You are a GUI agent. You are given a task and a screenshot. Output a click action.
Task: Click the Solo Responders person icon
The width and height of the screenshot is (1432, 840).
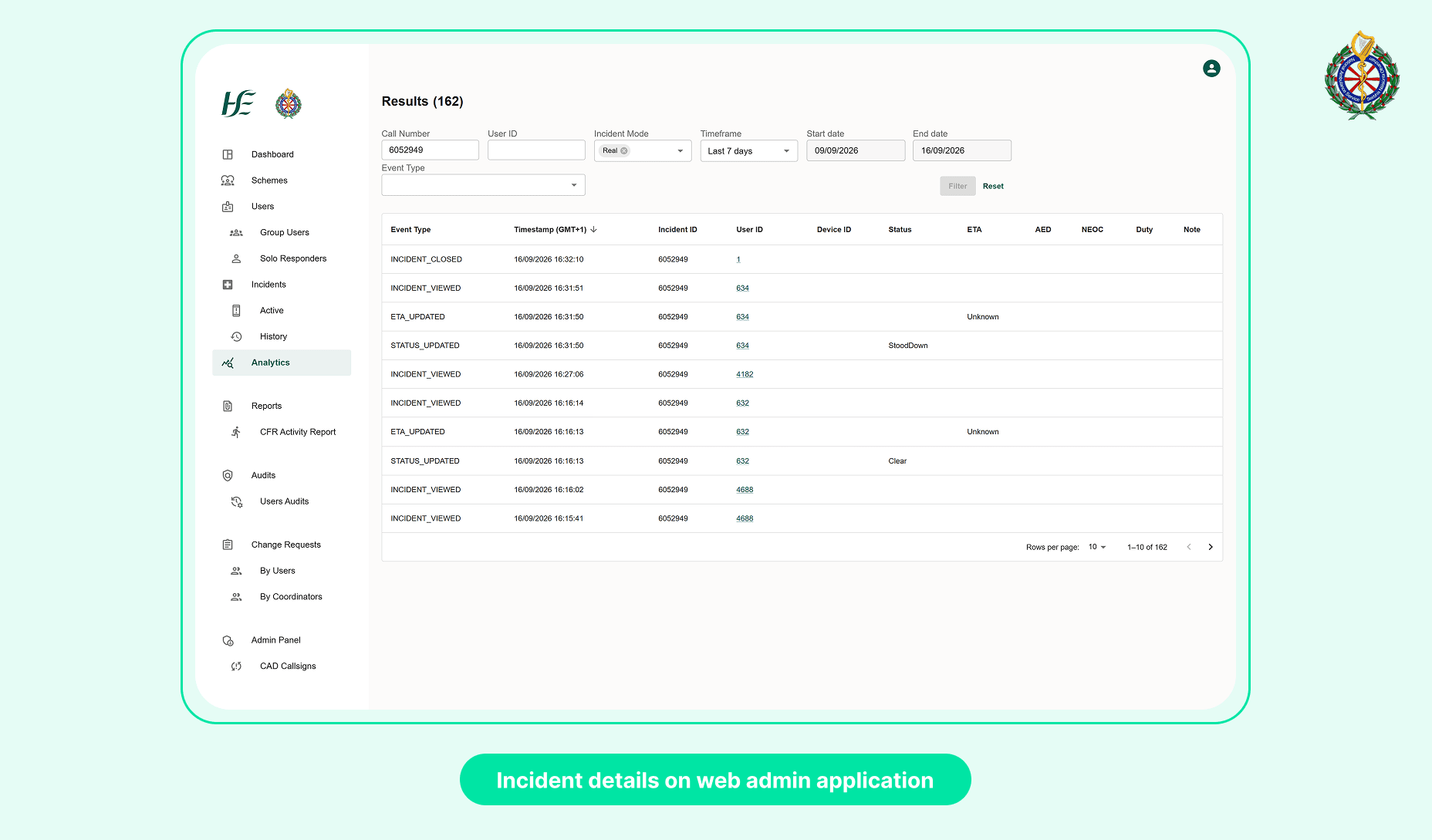[236, 259]
